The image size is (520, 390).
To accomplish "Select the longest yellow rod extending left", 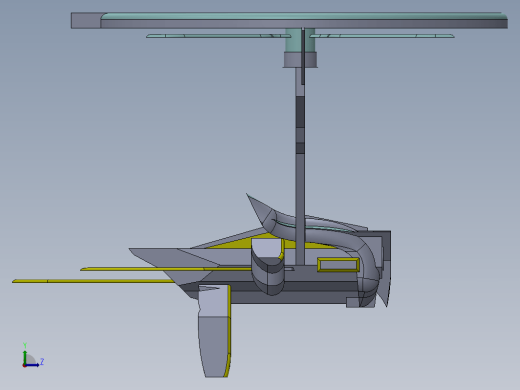I will (x=93, y=281).
